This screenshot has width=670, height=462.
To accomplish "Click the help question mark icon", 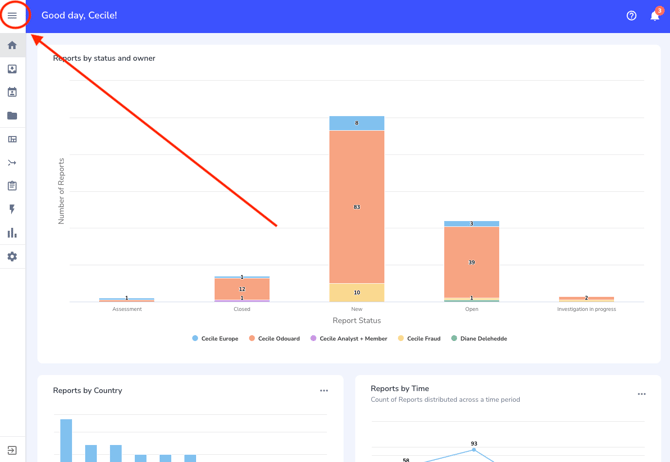I will coord(631,16).
